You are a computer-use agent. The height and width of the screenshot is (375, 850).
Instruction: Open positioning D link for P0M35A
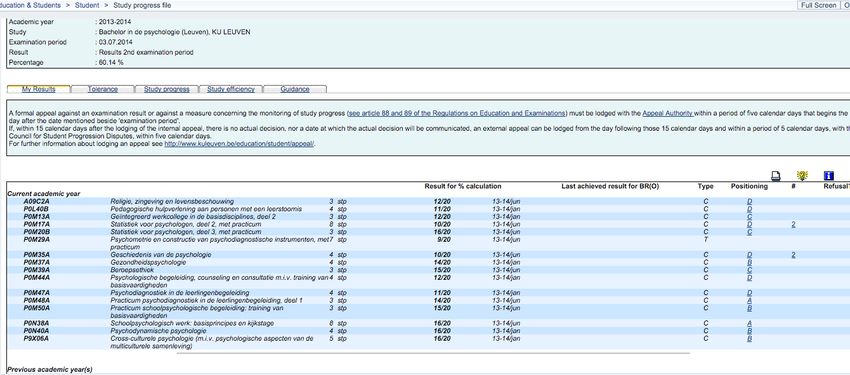pyautogui.click(x=749, y=255)
